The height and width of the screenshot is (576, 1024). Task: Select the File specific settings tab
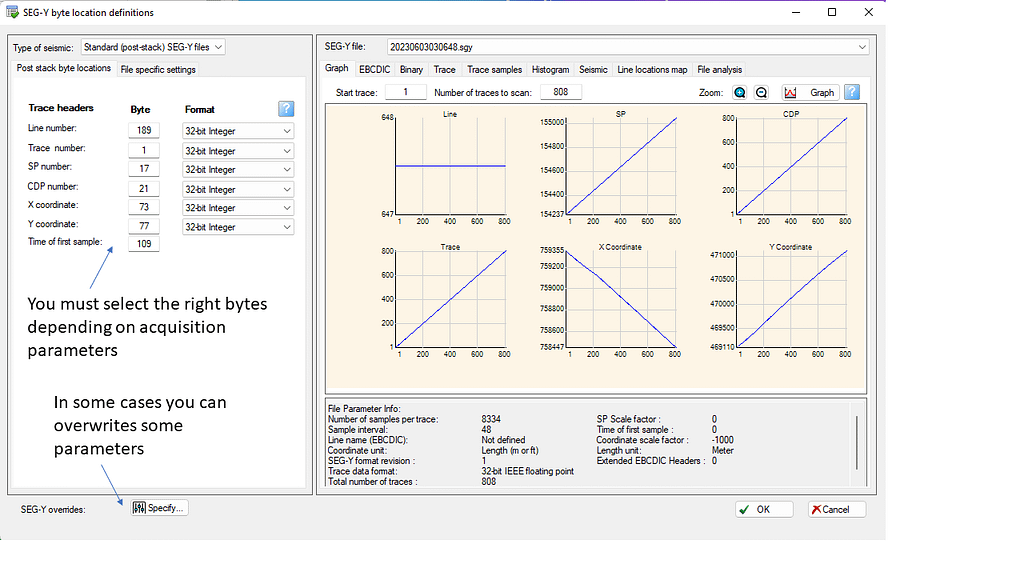[158, 70]
